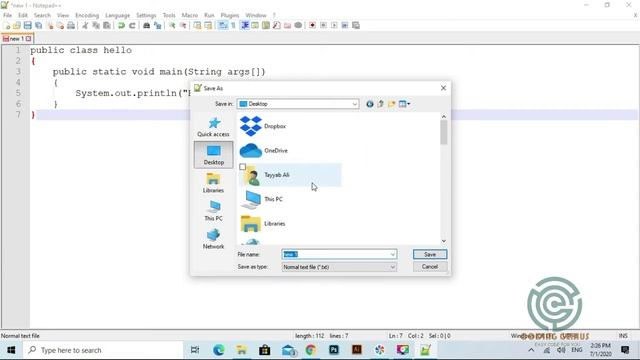
Task: Open the Macro menu
Action: [190, 15]
